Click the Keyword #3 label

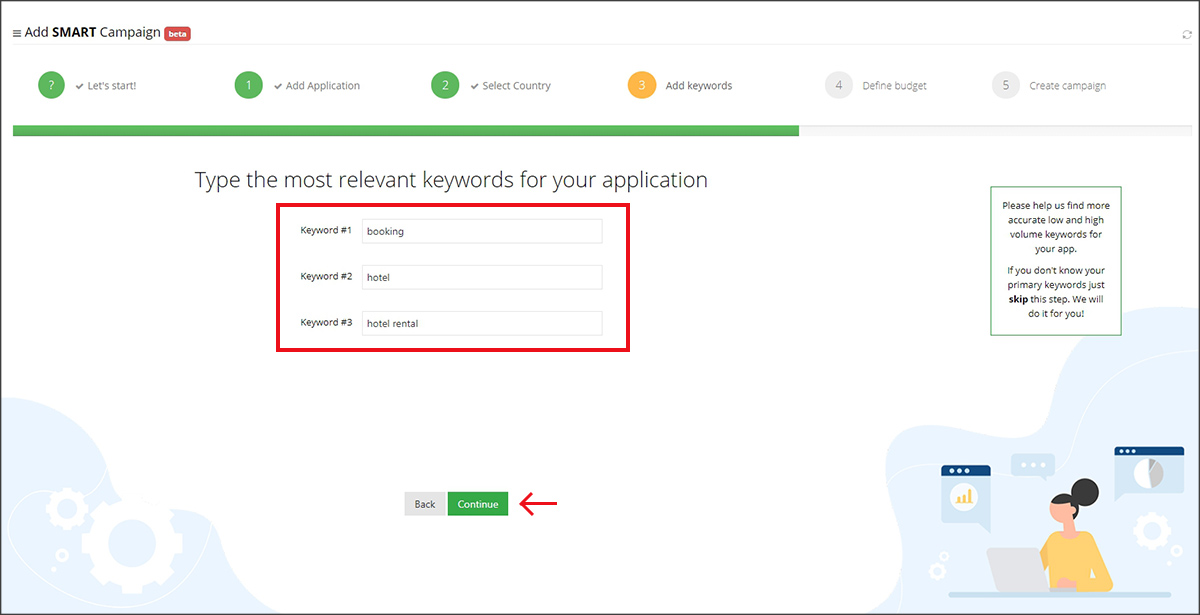(326, 322)
